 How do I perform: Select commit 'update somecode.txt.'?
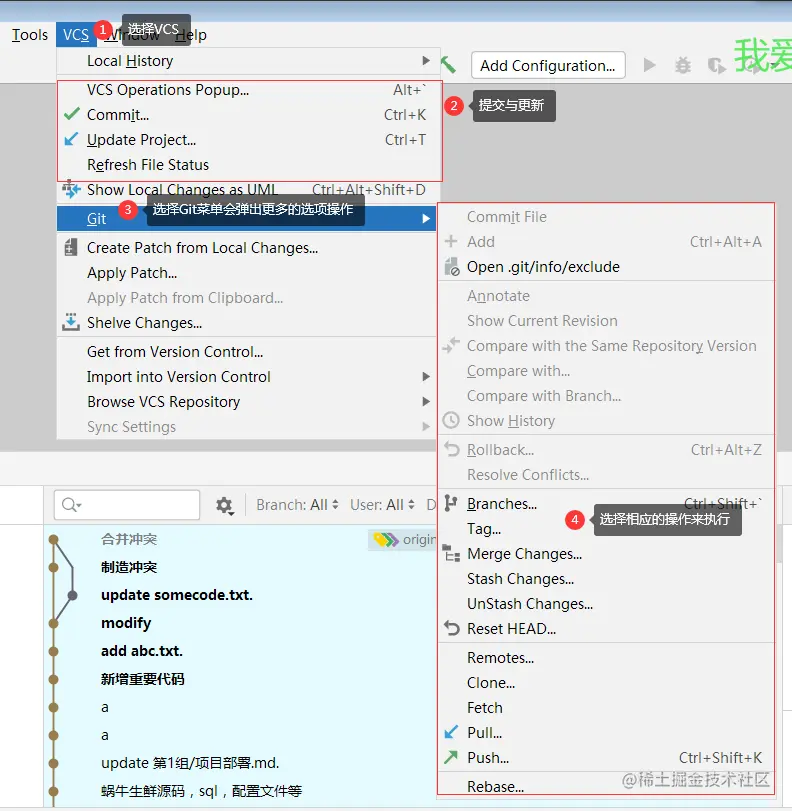(x=177, y=595)
